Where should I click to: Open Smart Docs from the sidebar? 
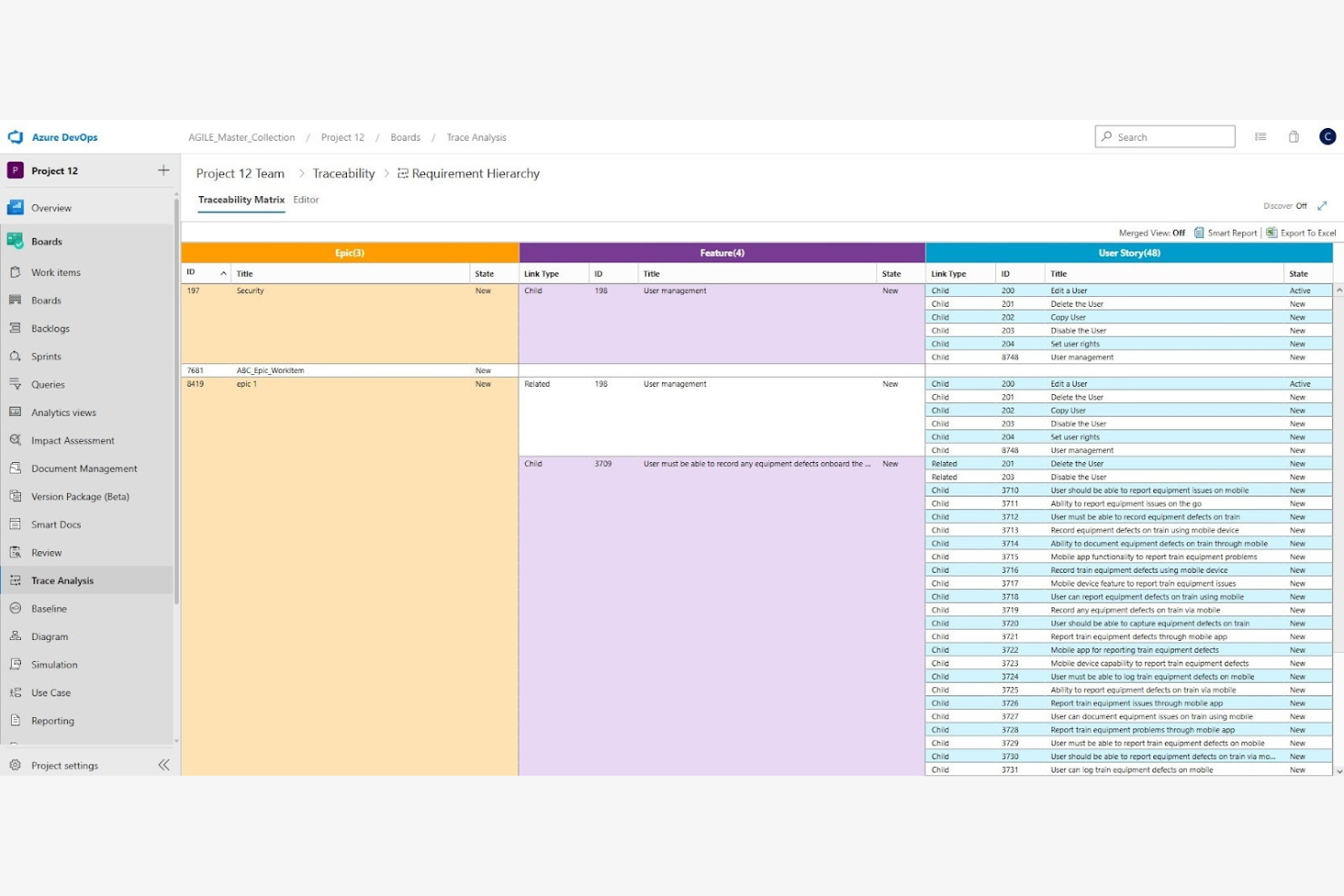pyautogui.click(x=55, y=524)
